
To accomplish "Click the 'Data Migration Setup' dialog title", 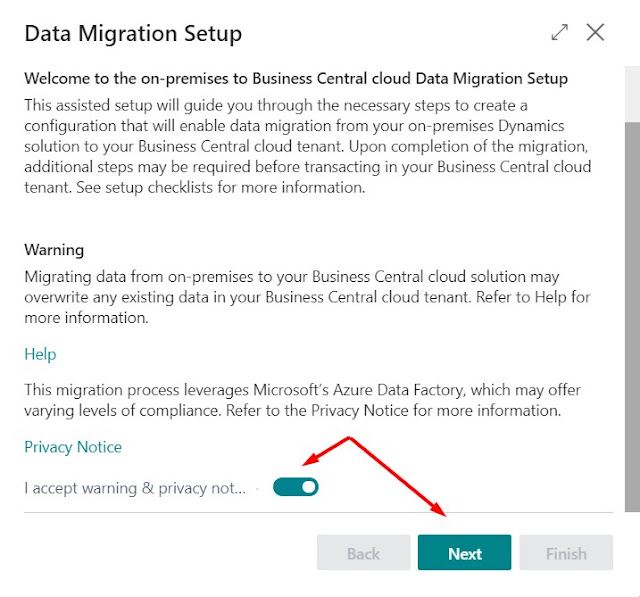I will point(133,33).
